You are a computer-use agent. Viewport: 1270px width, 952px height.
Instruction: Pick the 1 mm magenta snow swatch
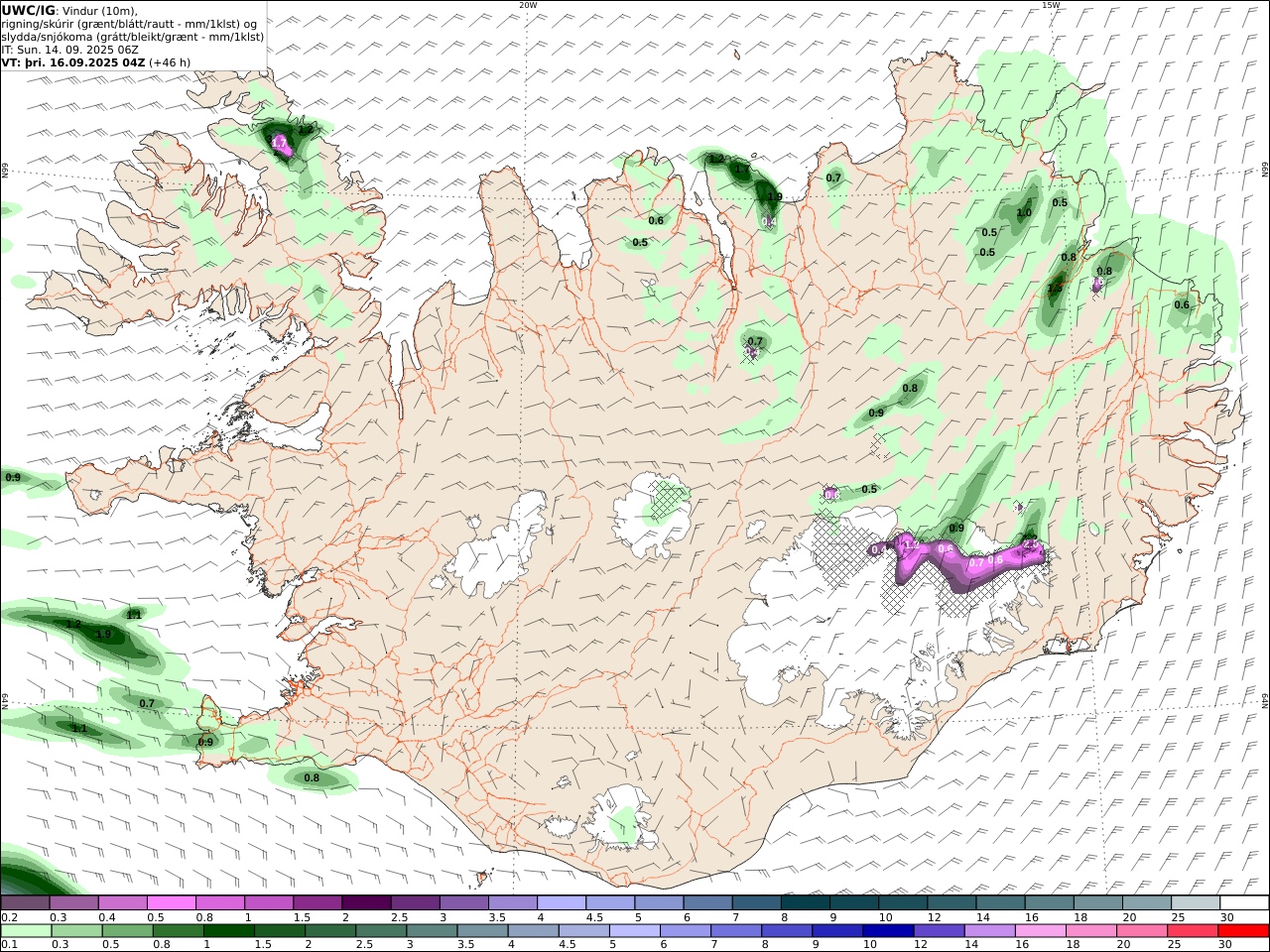[269, 903]
